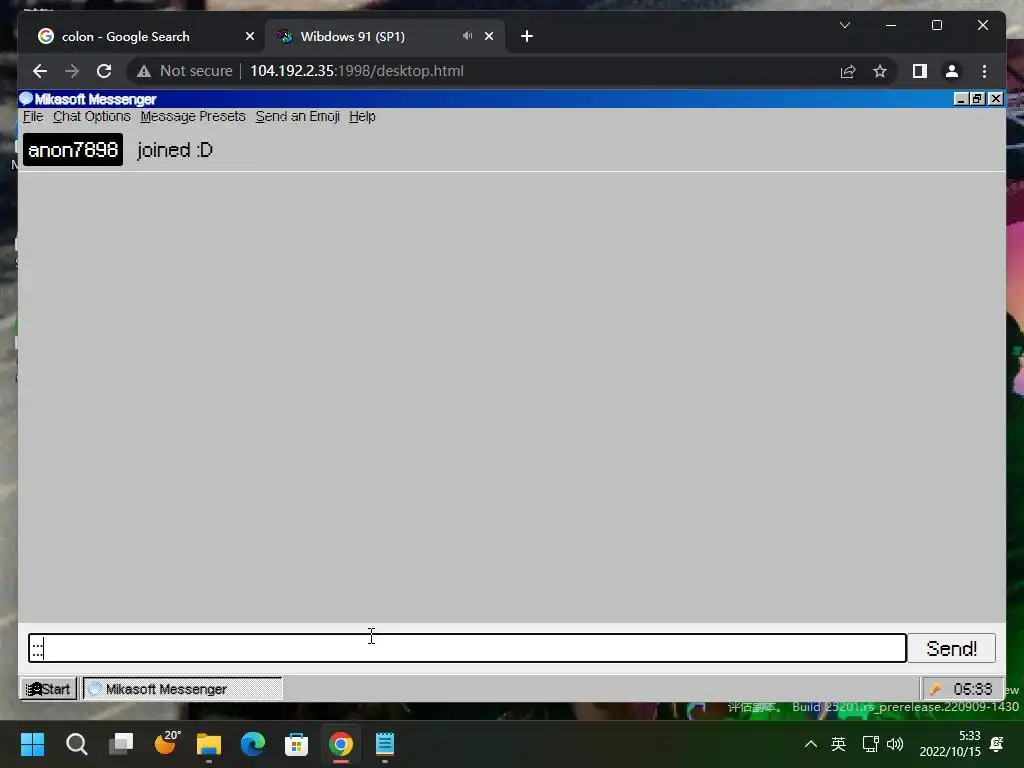Screen dimensions: 1024x768
Task: Reload the current page
Action: [x=104, y=71]
